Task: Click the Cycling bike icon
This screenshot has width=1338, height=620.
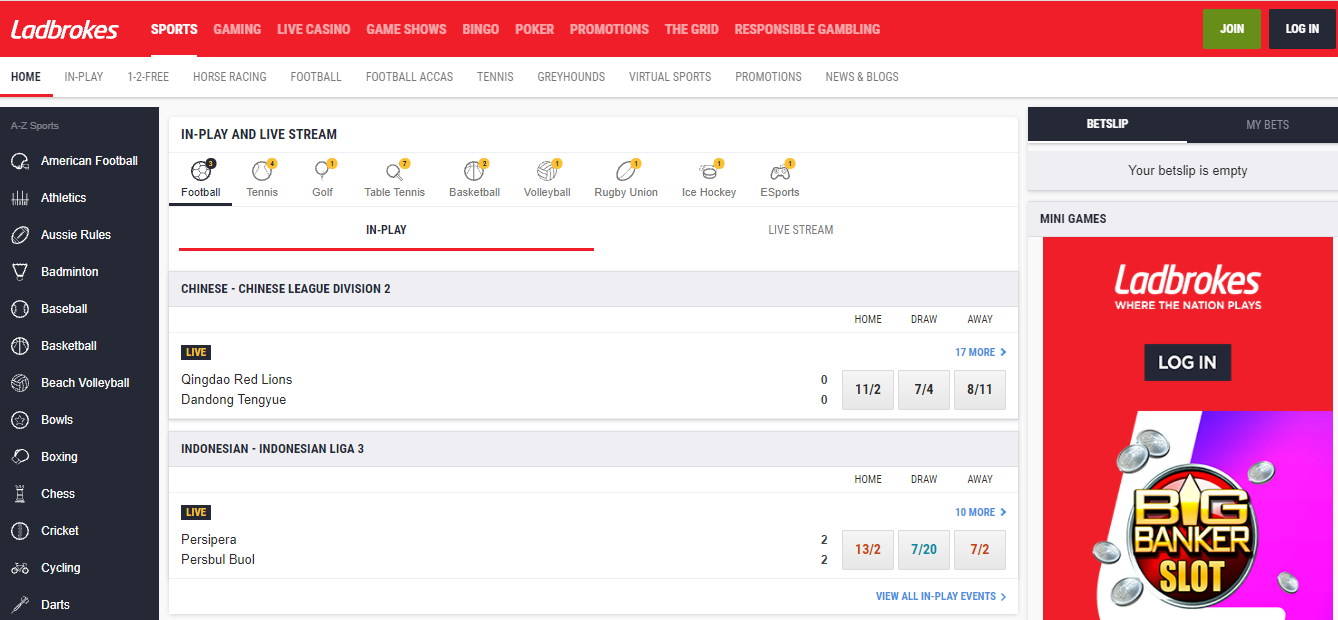Action: [x=20, y=568]
